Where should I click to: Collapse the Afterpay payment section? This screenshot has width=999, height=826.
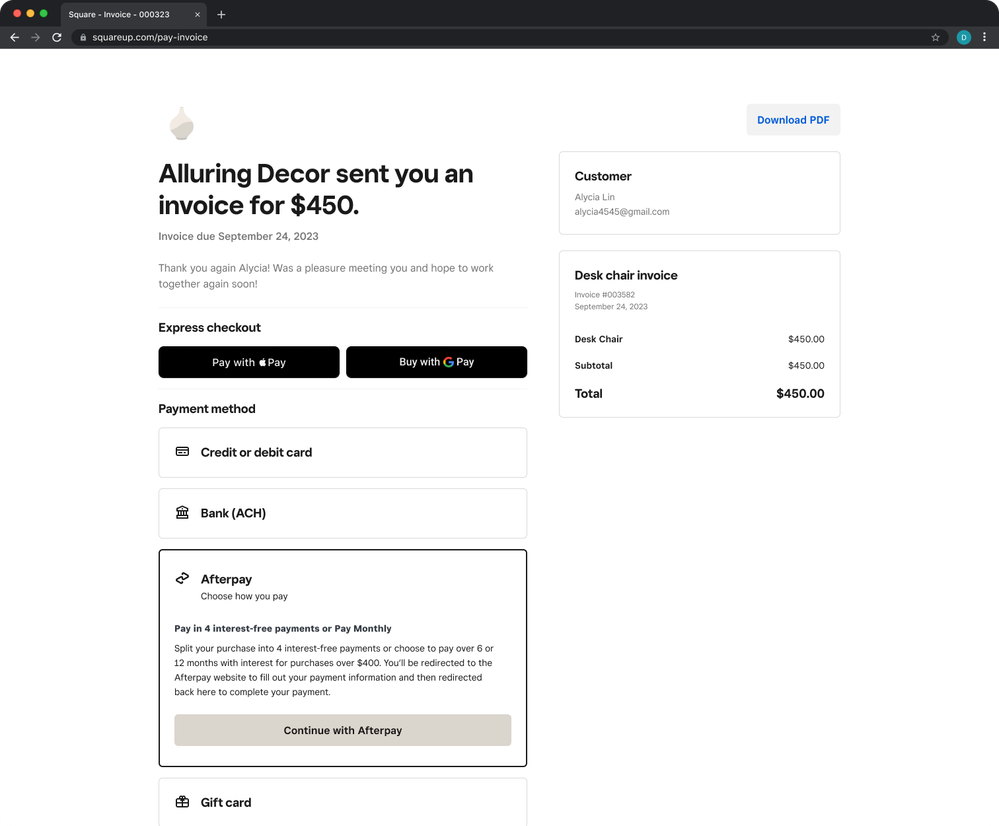pos(342,585)
